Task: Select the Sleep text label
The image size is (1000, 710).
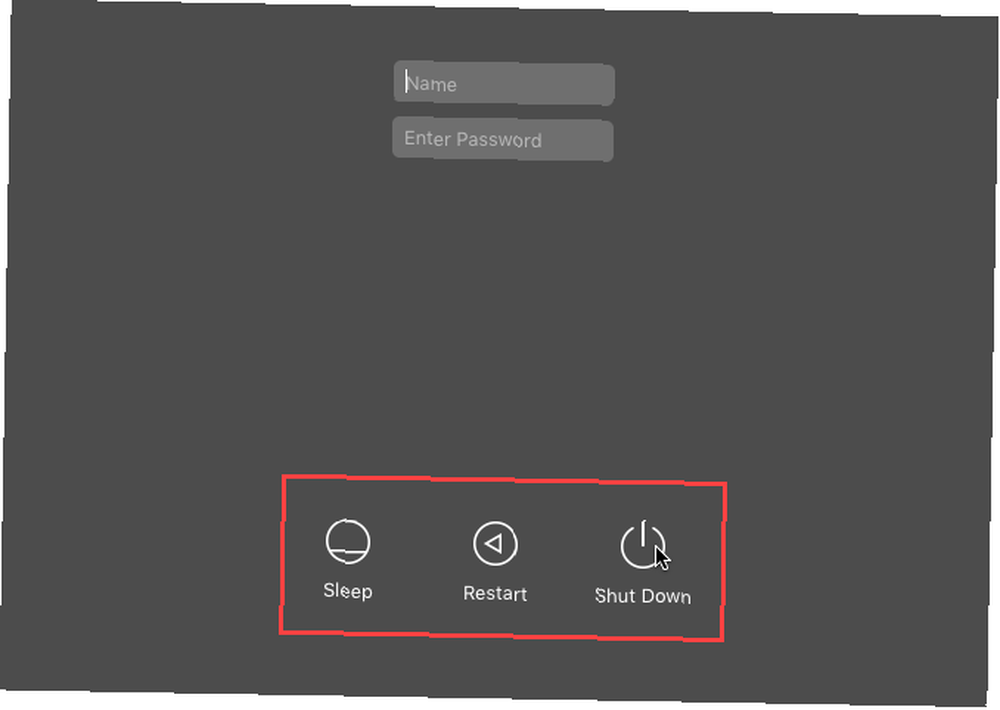Action: tap(348, 591)
